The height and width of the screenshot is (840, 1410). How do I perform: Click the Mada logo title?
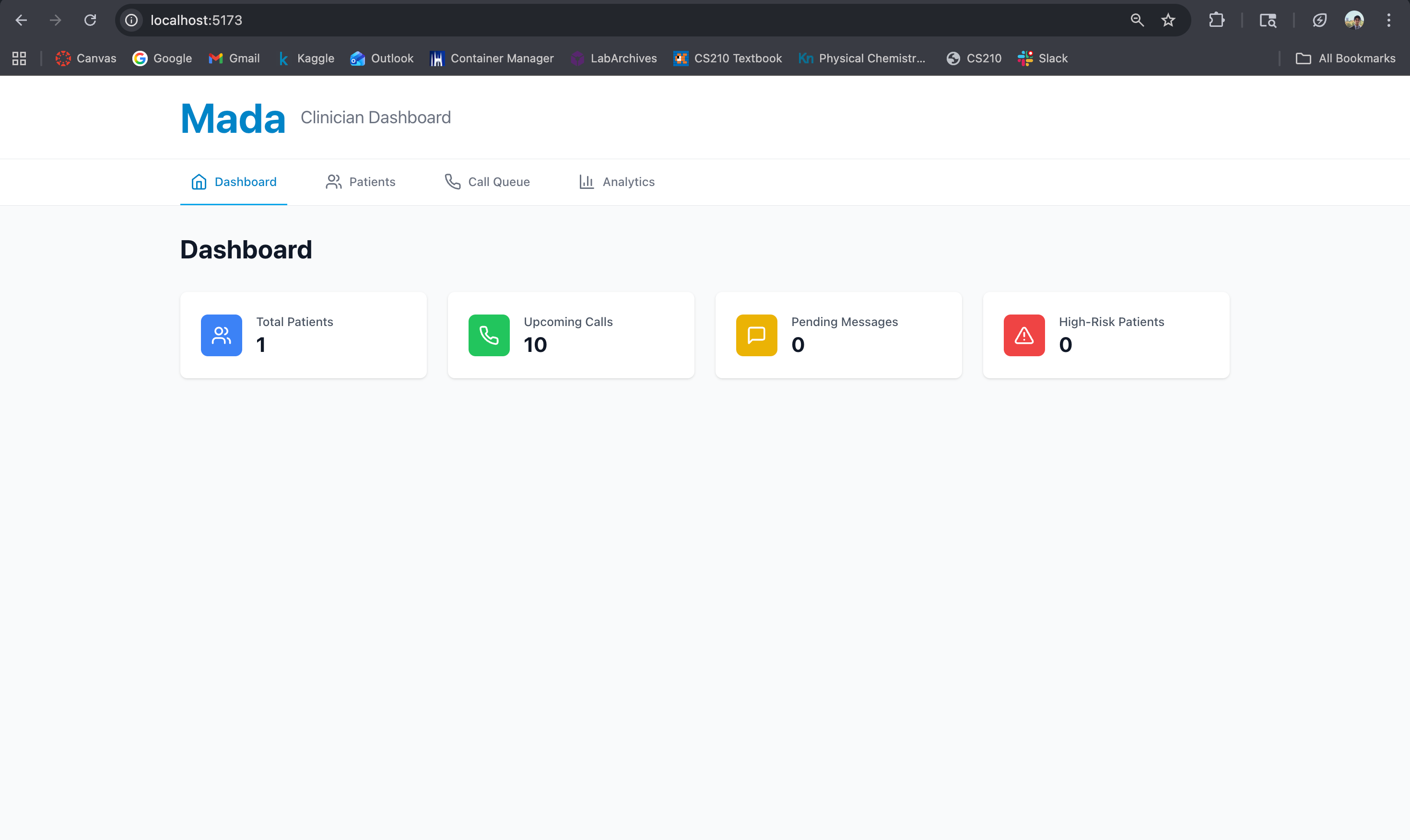[233, 119]
